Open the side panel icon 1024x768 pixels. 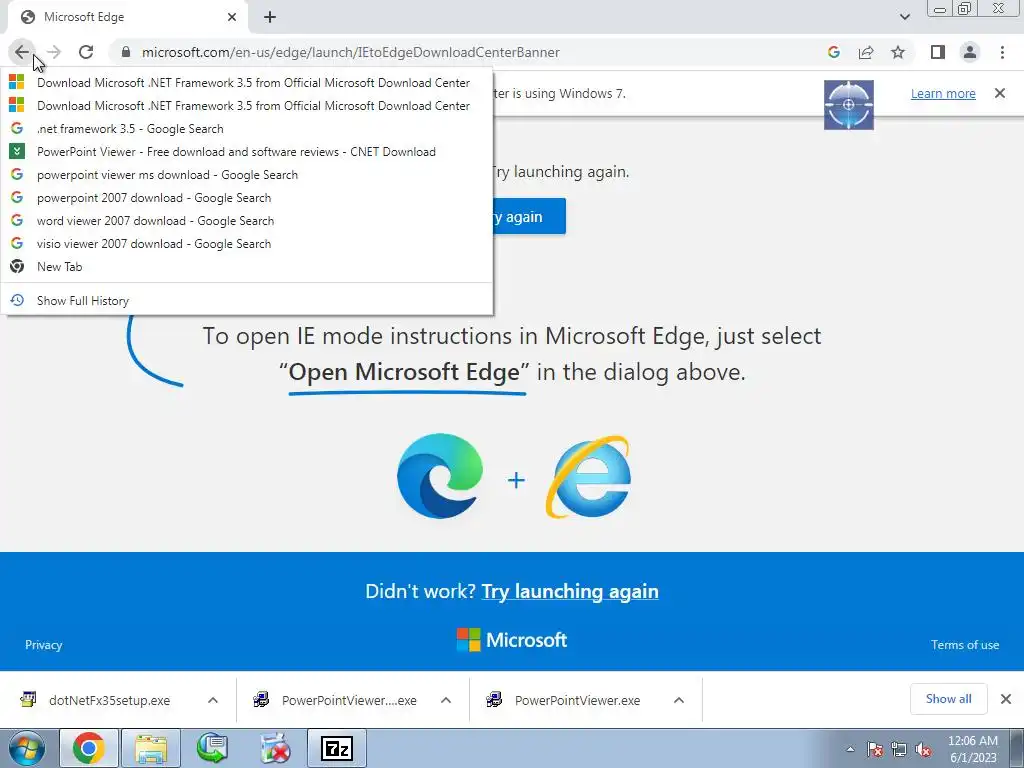pyautogui.click(x=938, y=52)
